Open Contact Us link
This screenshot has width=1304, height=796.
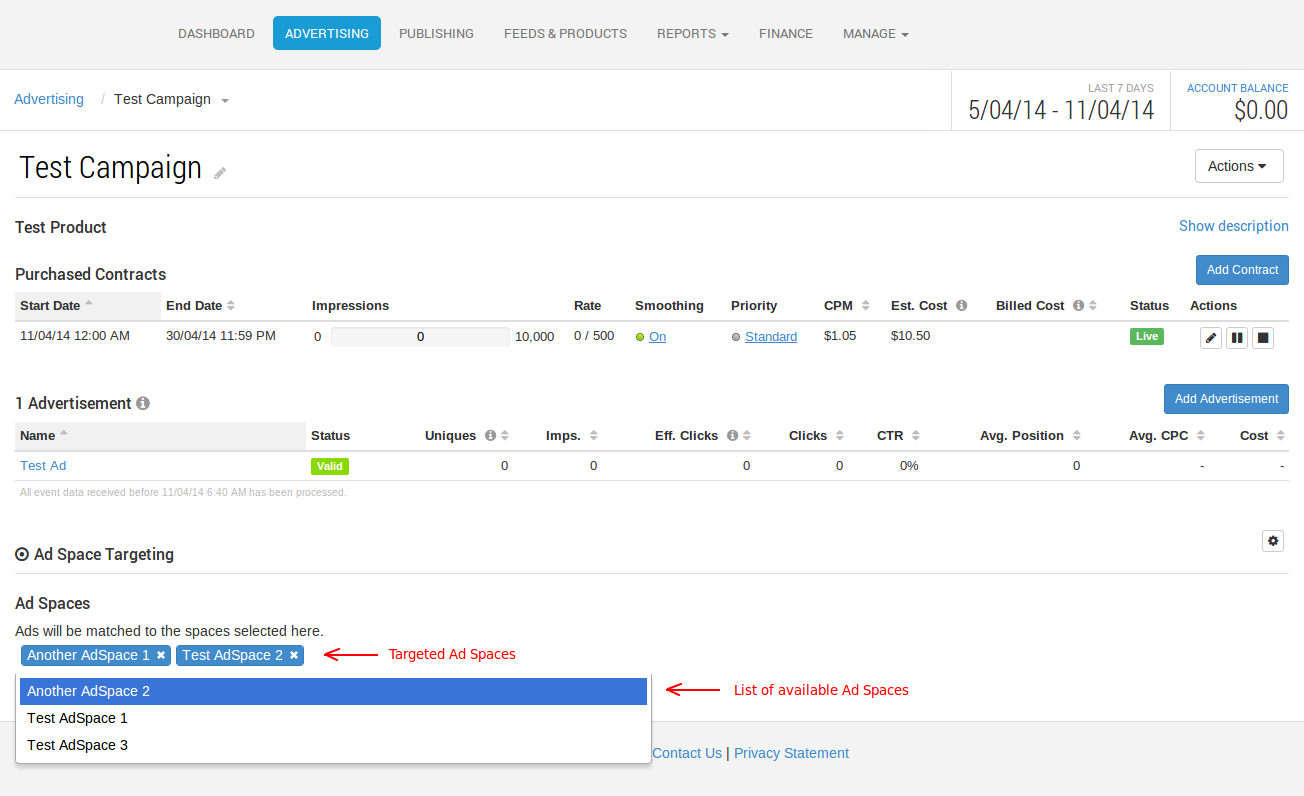coord(687,753)
